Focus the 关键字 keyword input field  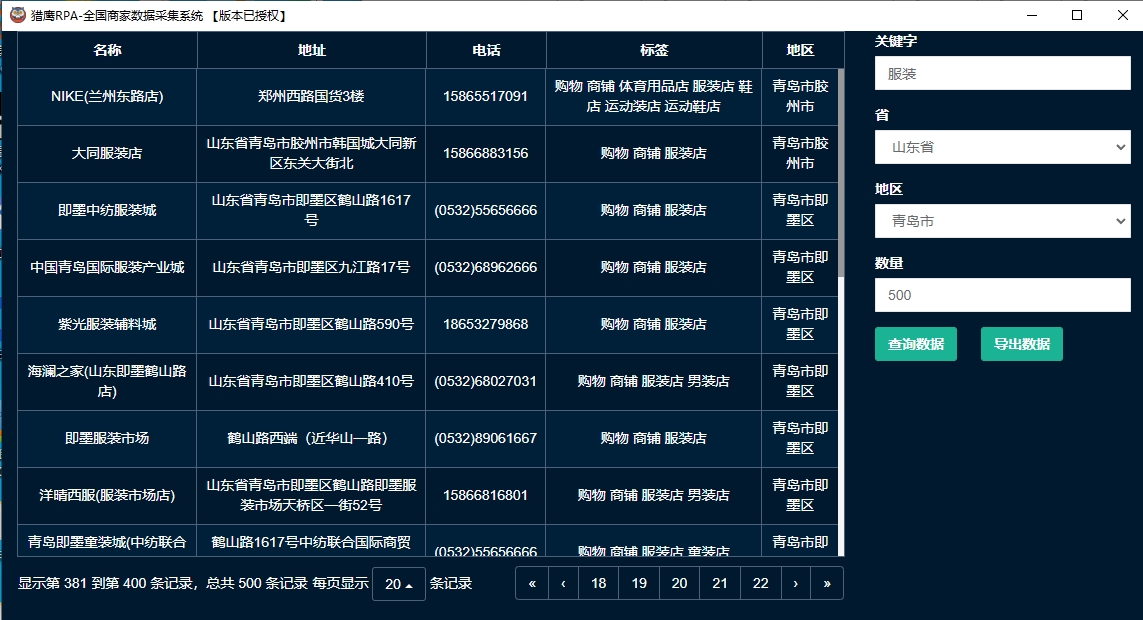[1002, 73]
